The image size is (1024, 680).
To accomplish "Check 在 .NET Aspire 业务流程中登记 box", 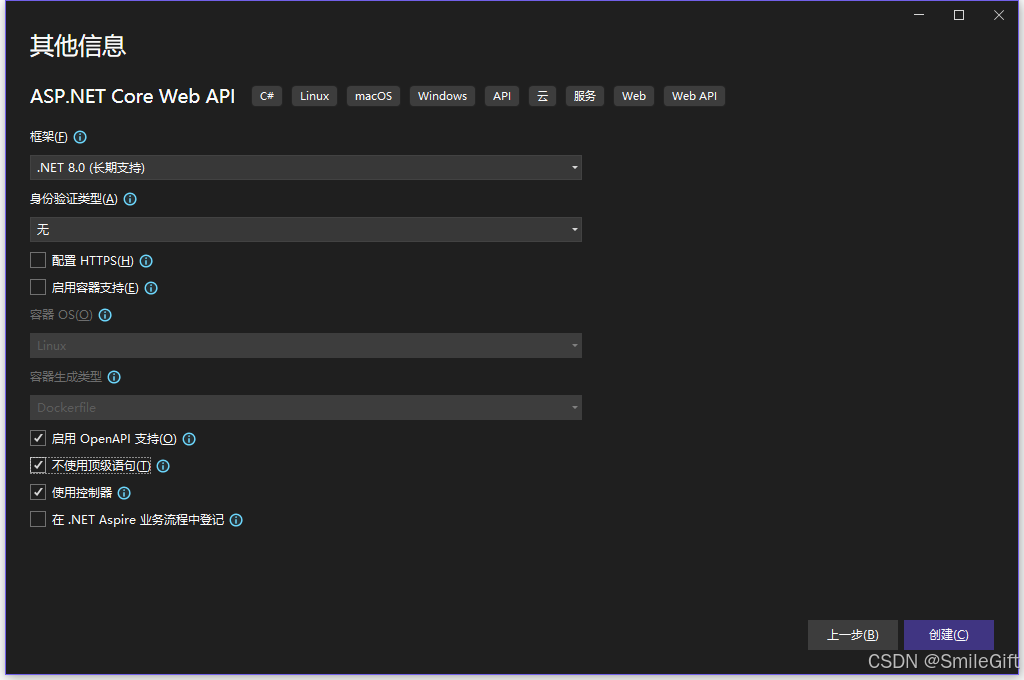I will pos(38,520).
